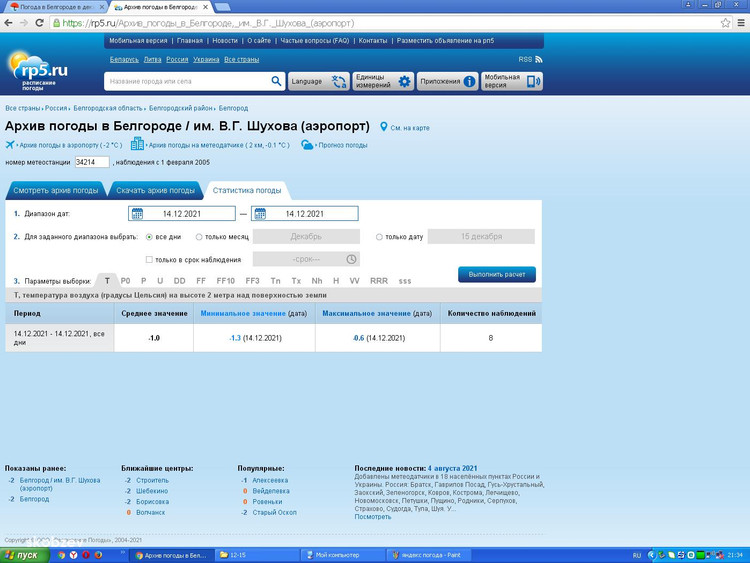Viewport: 750px width, 563px height.
Task: Open start date calendar icon
Action: tap(137, 213)
